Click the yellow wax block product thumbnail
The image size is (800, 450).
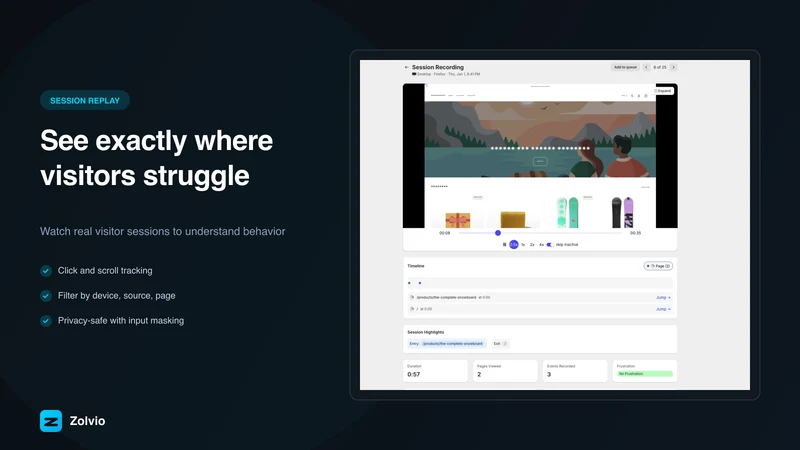tap(513, 219)
